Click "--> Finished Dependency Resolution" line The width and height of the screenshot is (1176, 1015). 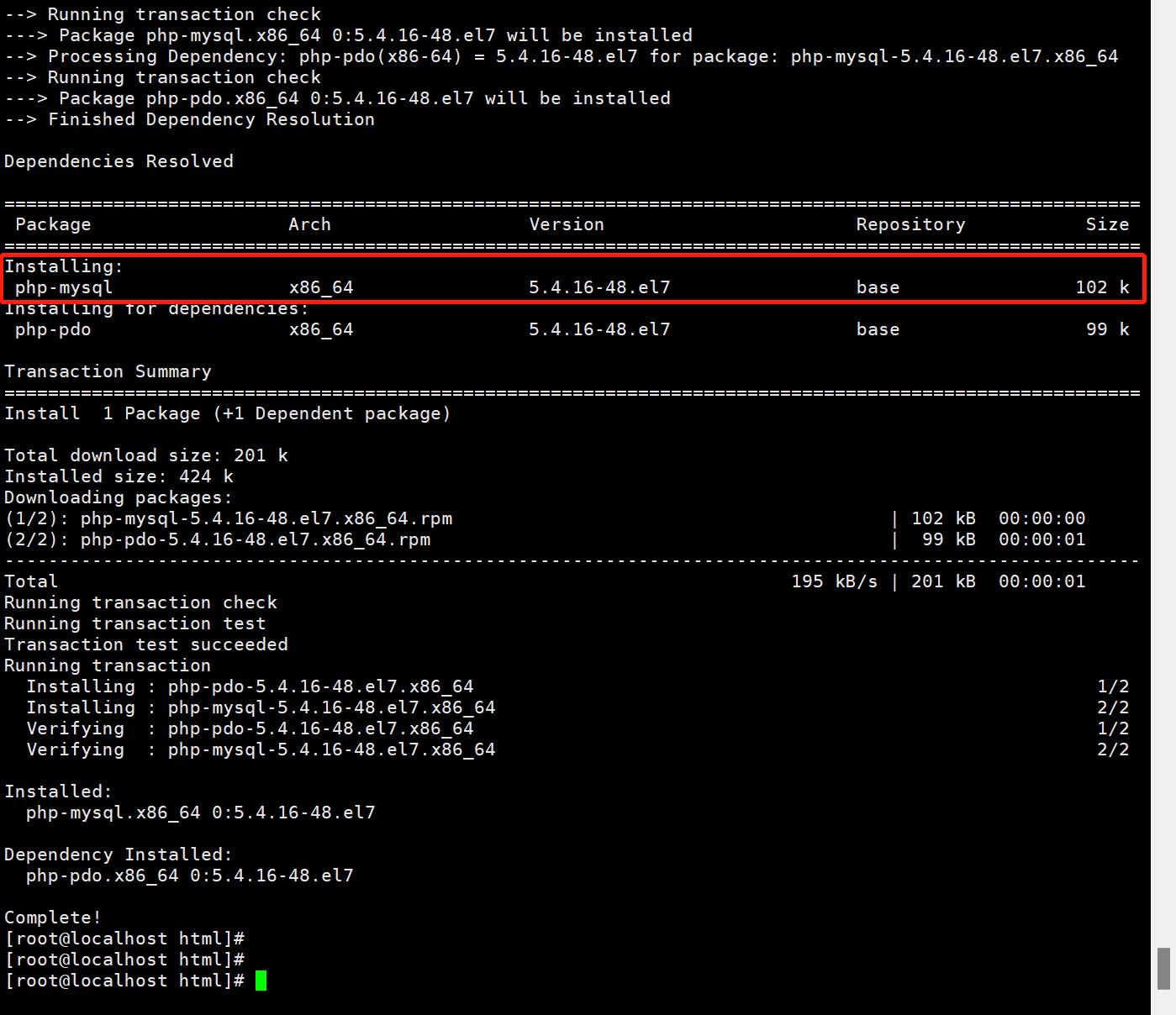coord(190,119)
